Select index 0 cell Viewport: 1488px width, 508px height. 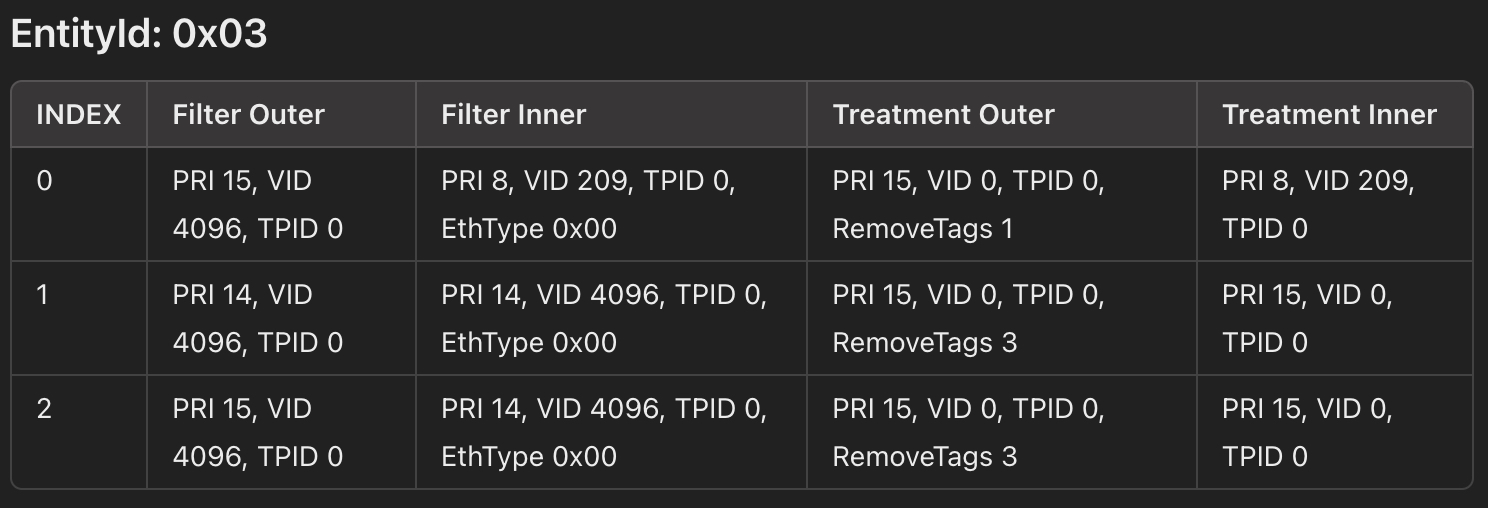[x=79, y=204]
